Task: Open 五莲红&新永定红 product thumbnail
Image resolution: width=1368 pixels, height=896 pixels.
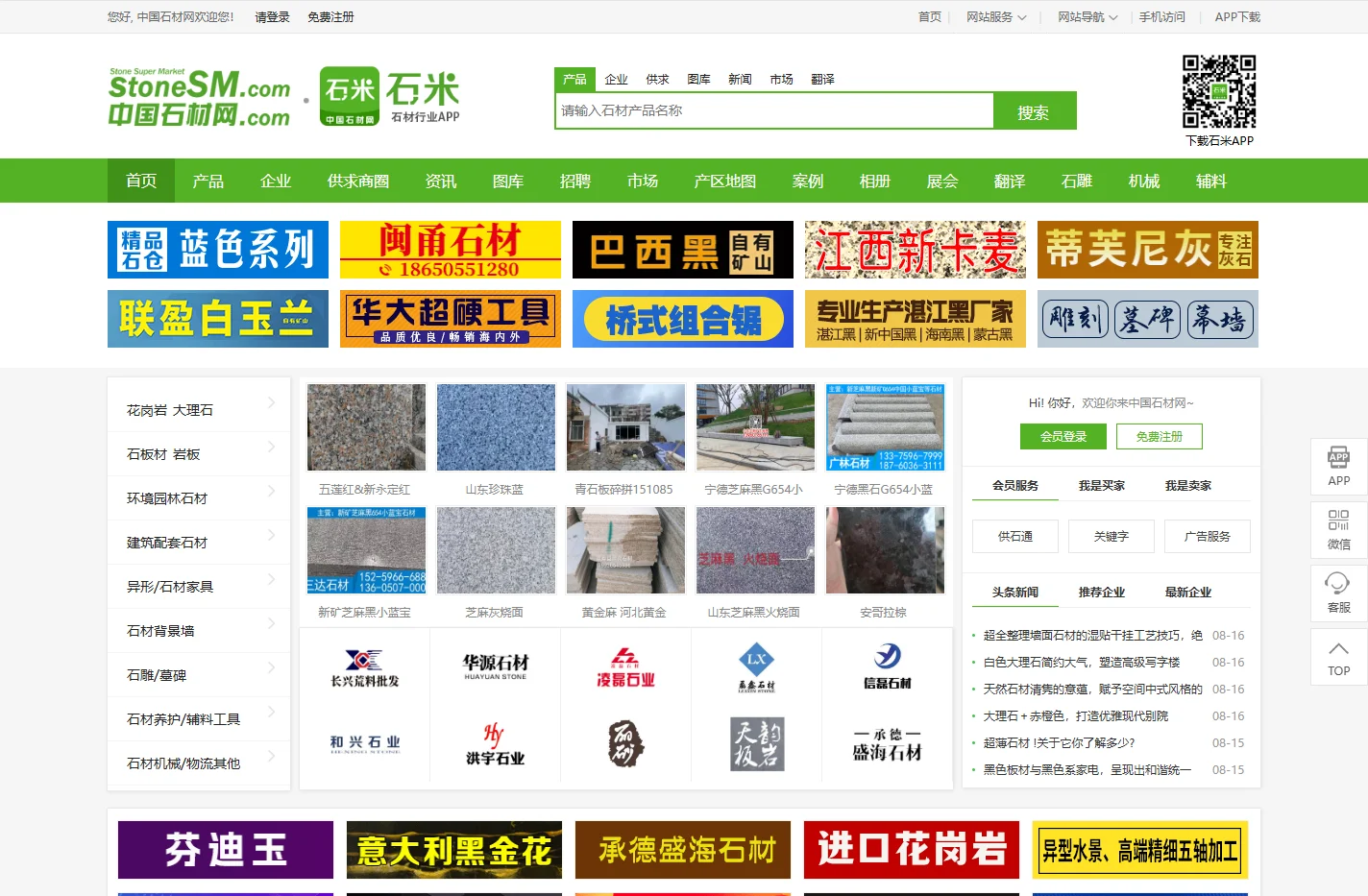Action: pyautogui.click(x=366, y=427)
